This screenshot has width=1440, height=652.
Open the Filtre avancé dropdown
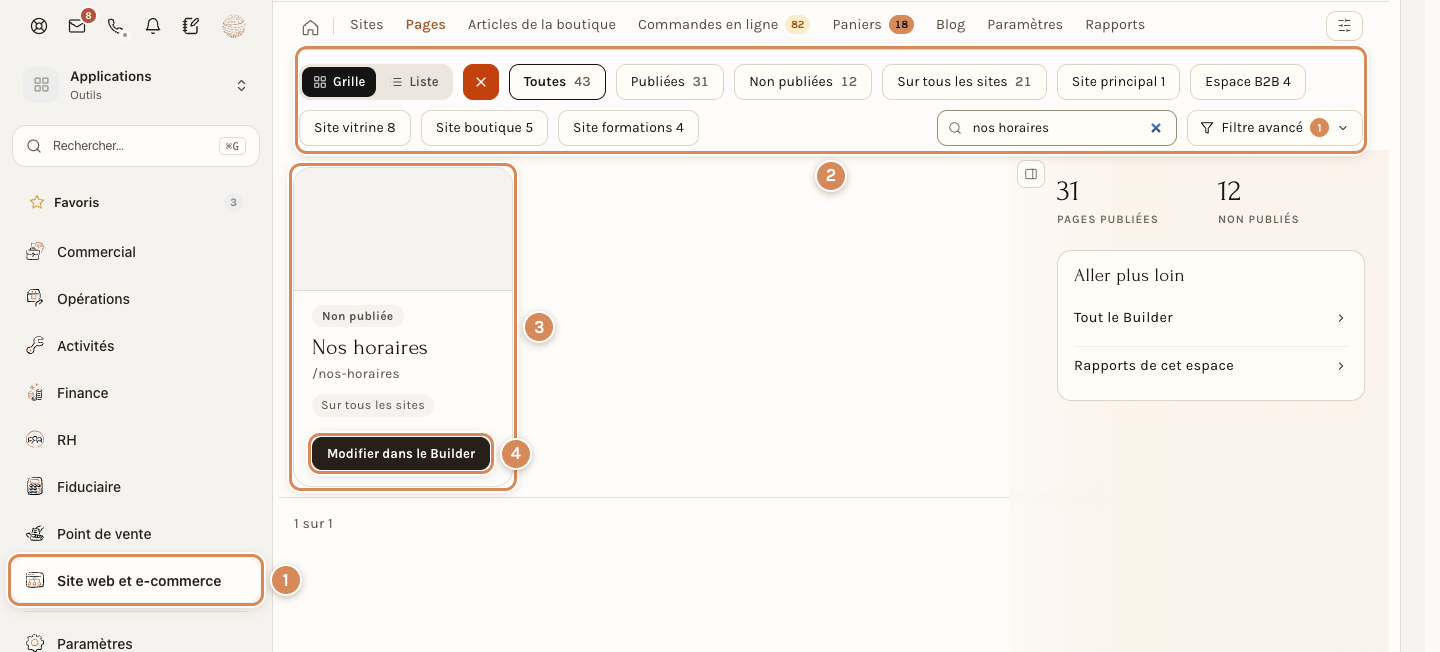[1275, 128]
